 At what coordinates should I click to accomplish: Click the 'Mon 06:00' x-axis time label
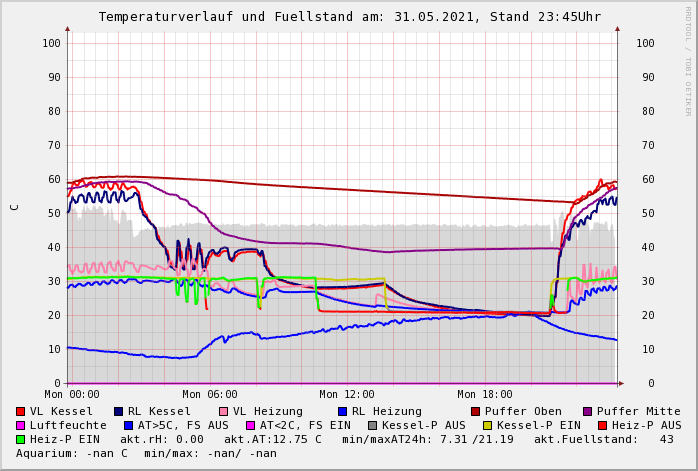pos(210,394)
